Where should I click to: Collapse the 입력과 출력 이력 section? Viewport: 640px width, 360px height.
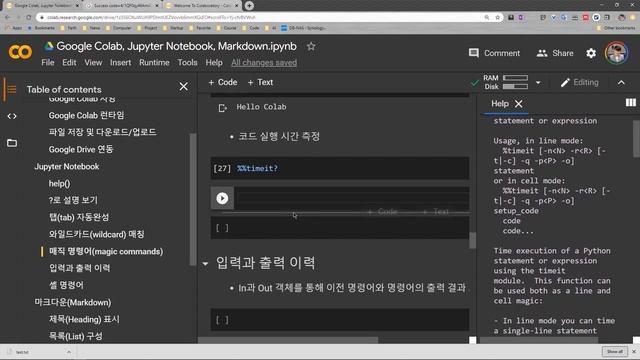205,264
